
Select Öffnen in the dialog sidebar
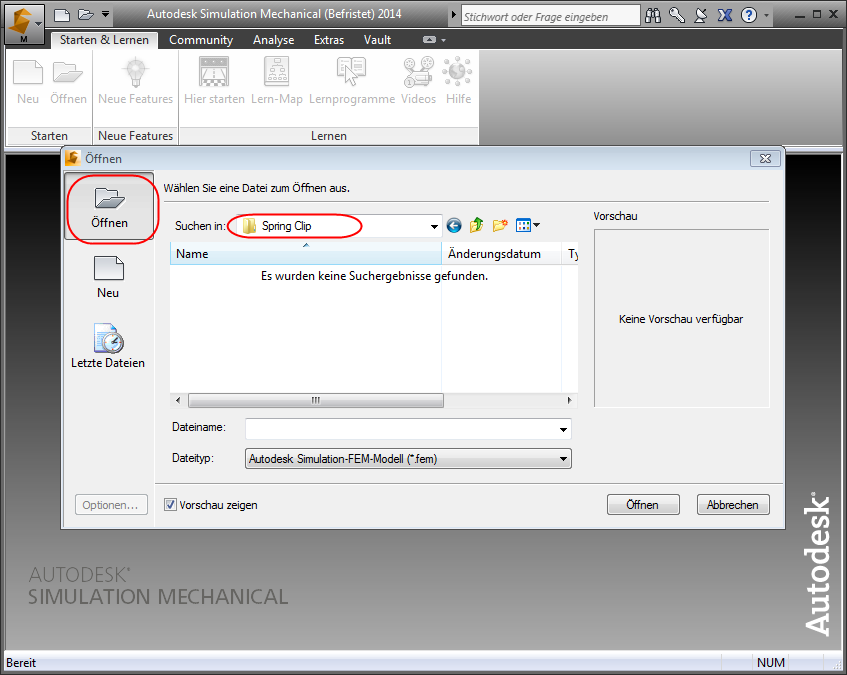110,207
